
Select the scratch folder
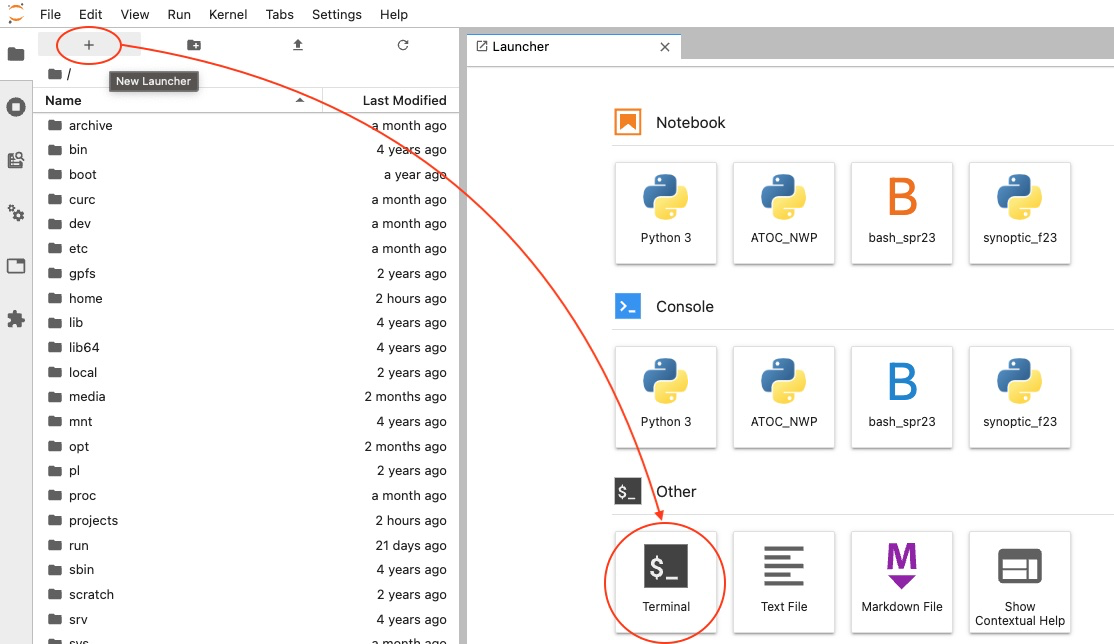(x=247, y=594)
